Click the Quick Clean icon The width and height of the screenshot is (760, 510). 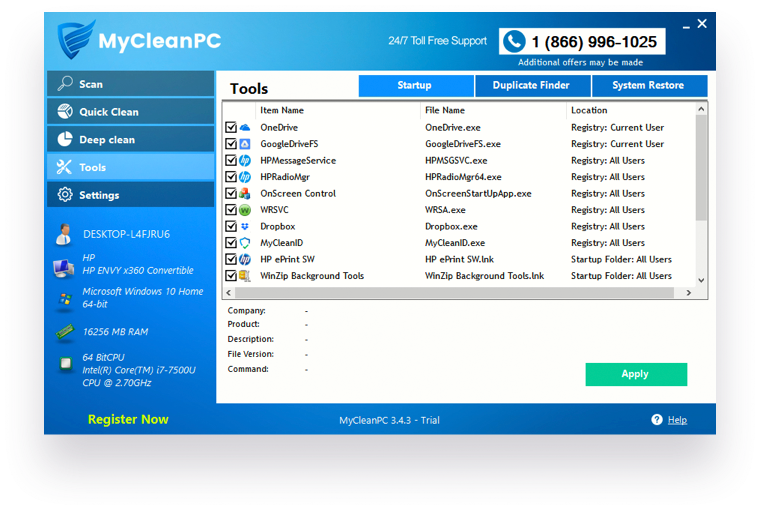[65, 111]
